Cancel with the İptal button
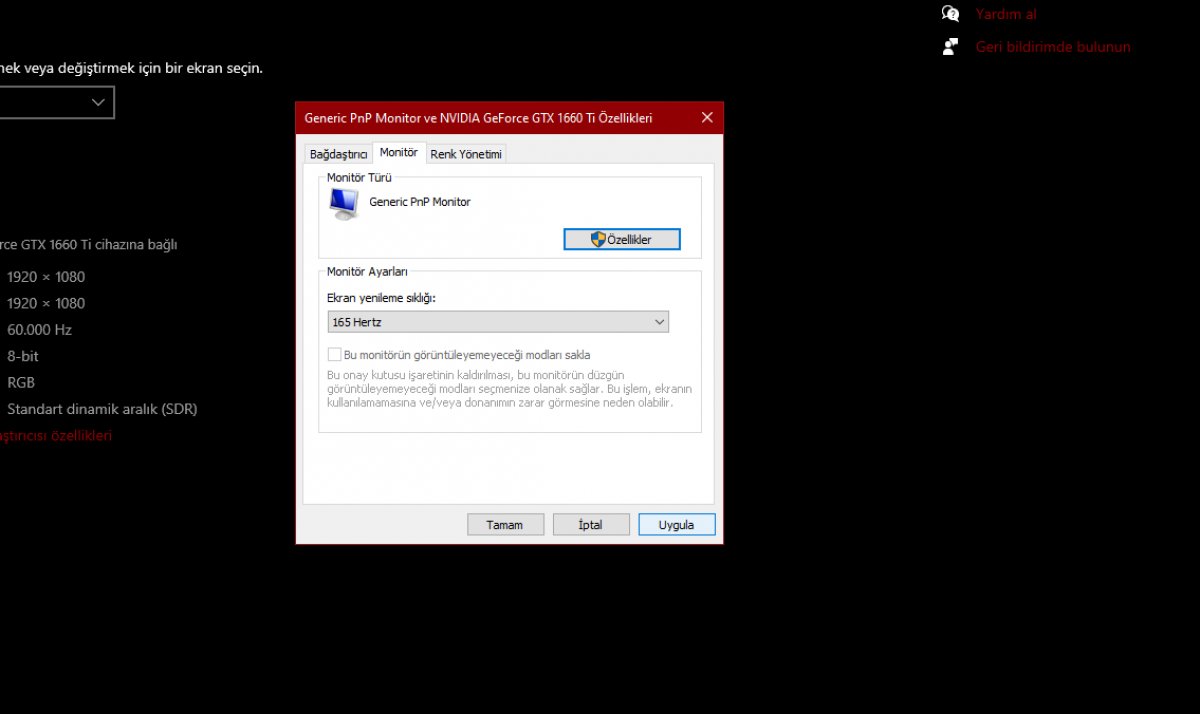The image size is (1200, 714). (x=591, y=525)
